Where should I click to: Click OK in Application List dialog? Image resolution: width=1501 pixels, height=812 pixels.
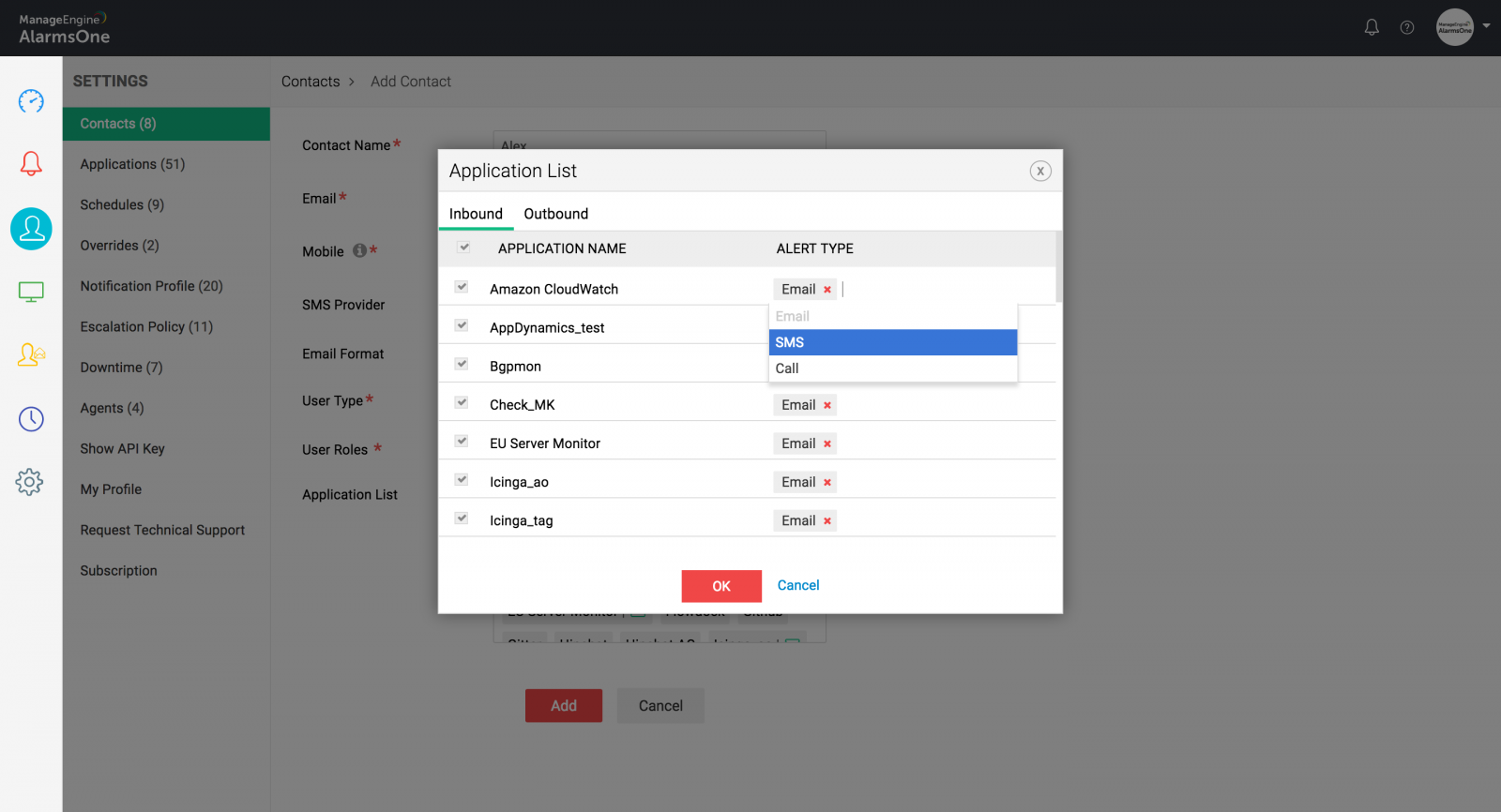(721, 586)
